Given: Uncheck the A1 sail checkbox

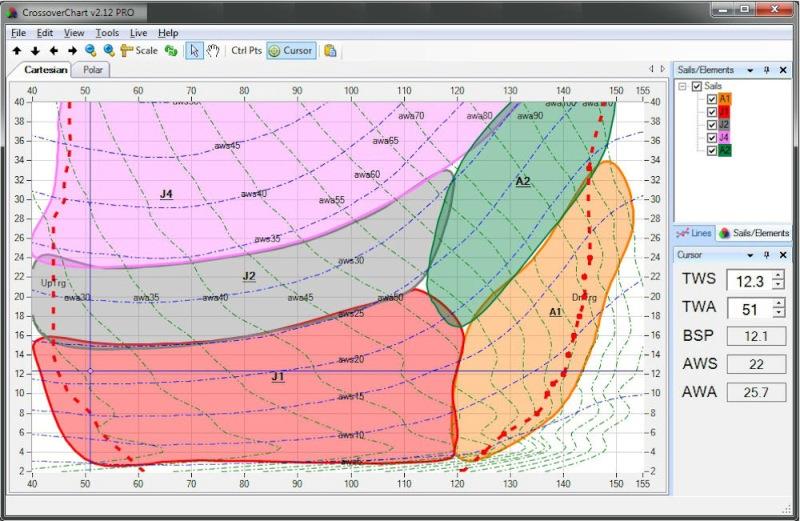Looking at the screenshot, I should point(712,99).
